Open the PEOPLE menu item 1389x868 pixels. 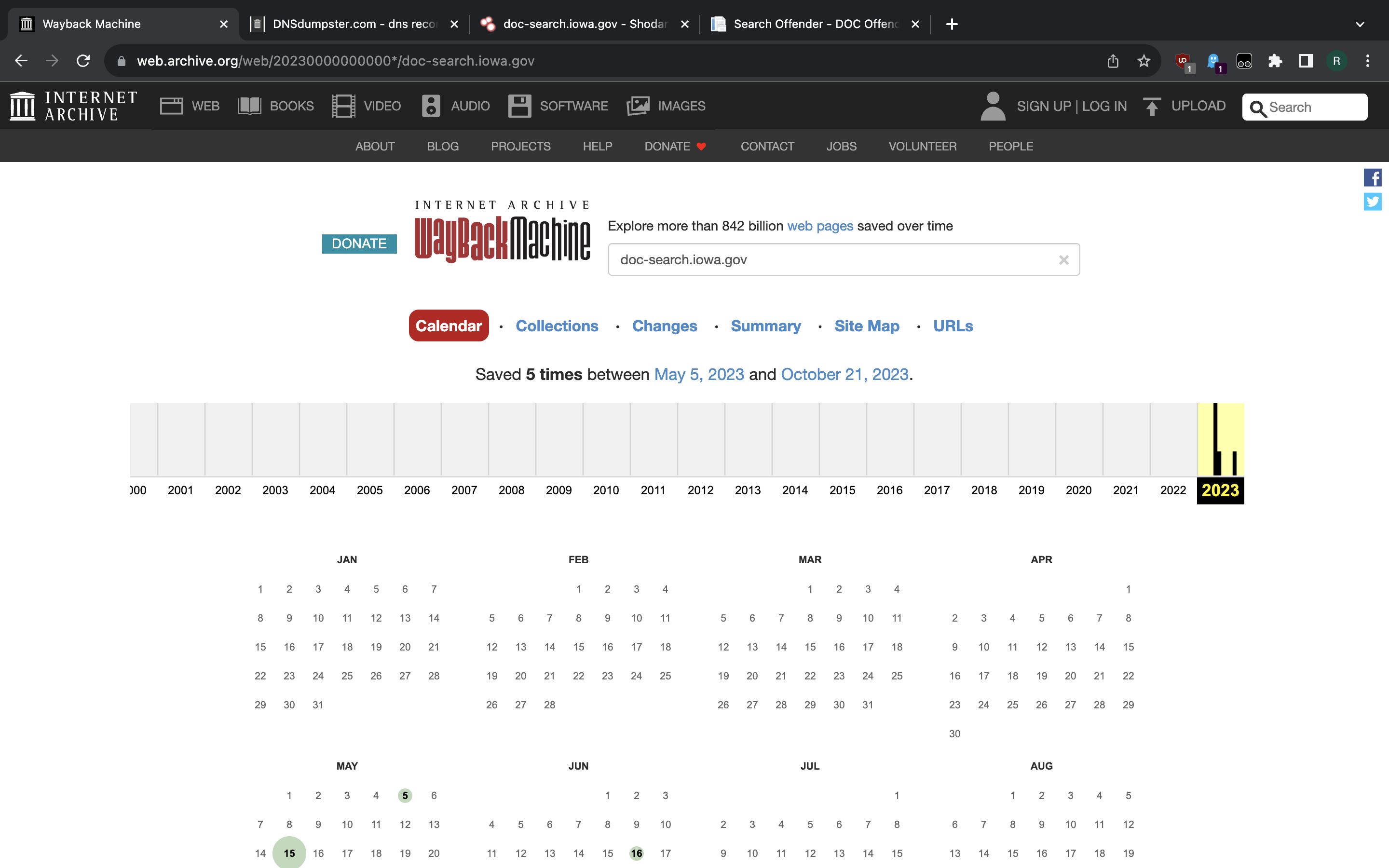pos(1011,147)
